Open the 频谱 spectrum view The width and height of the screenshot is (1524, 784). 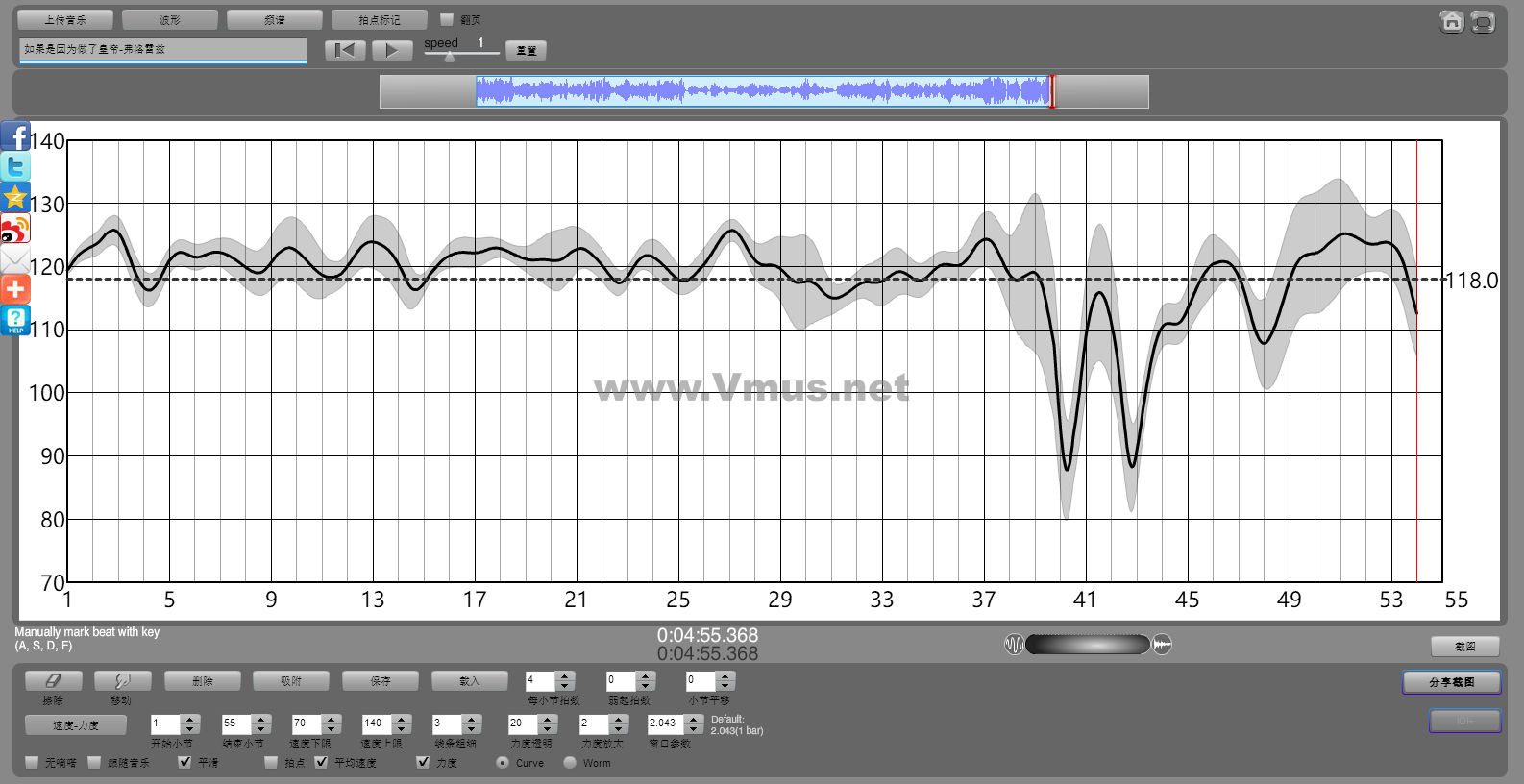(x=274, y=20)
